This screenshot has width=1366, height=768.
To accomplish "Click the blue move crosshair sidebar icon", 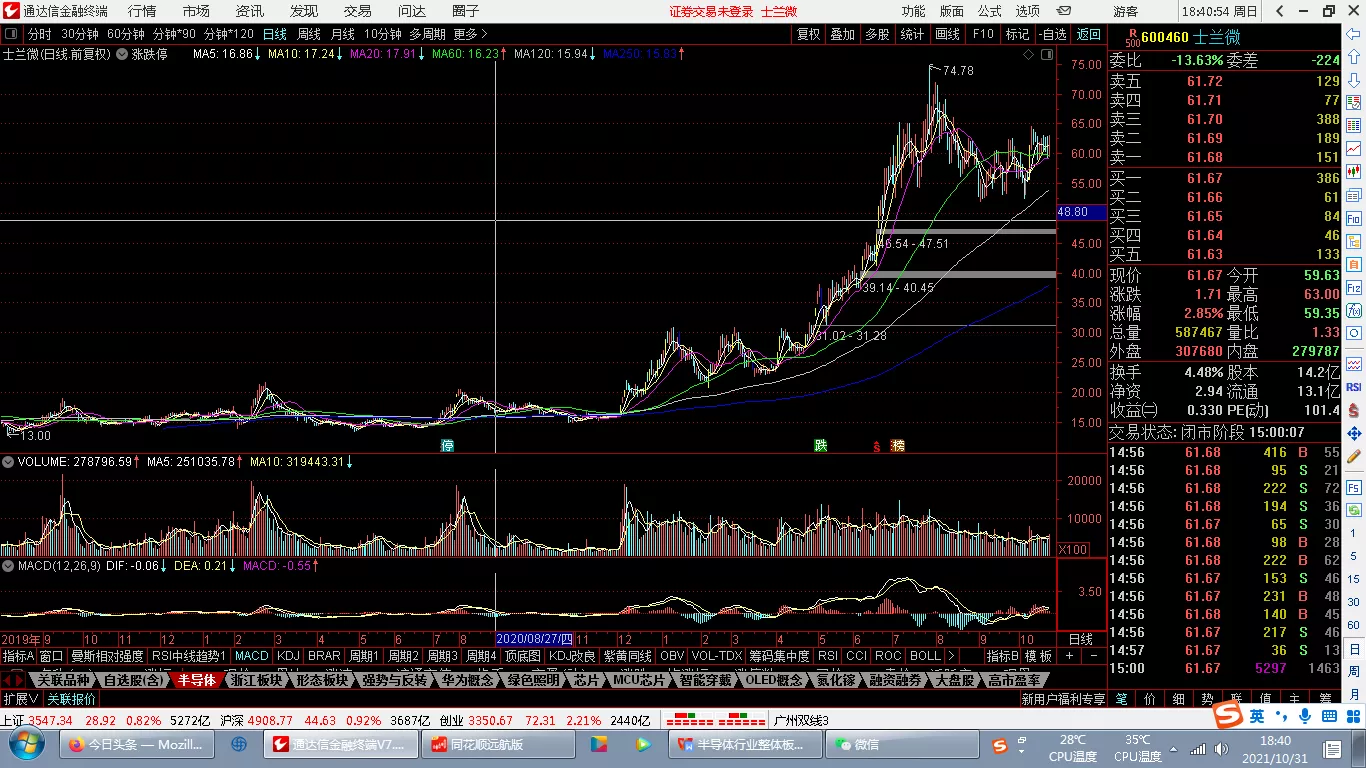I will (x=1354, y=433).
